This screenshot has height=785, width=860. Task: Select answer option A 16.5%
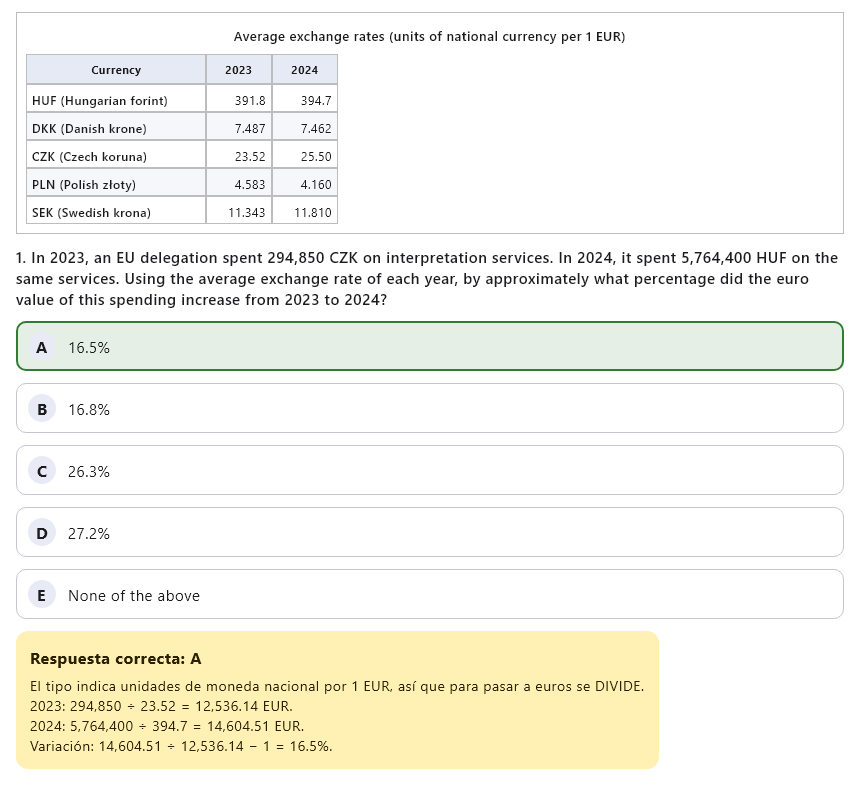click(429, 346)
